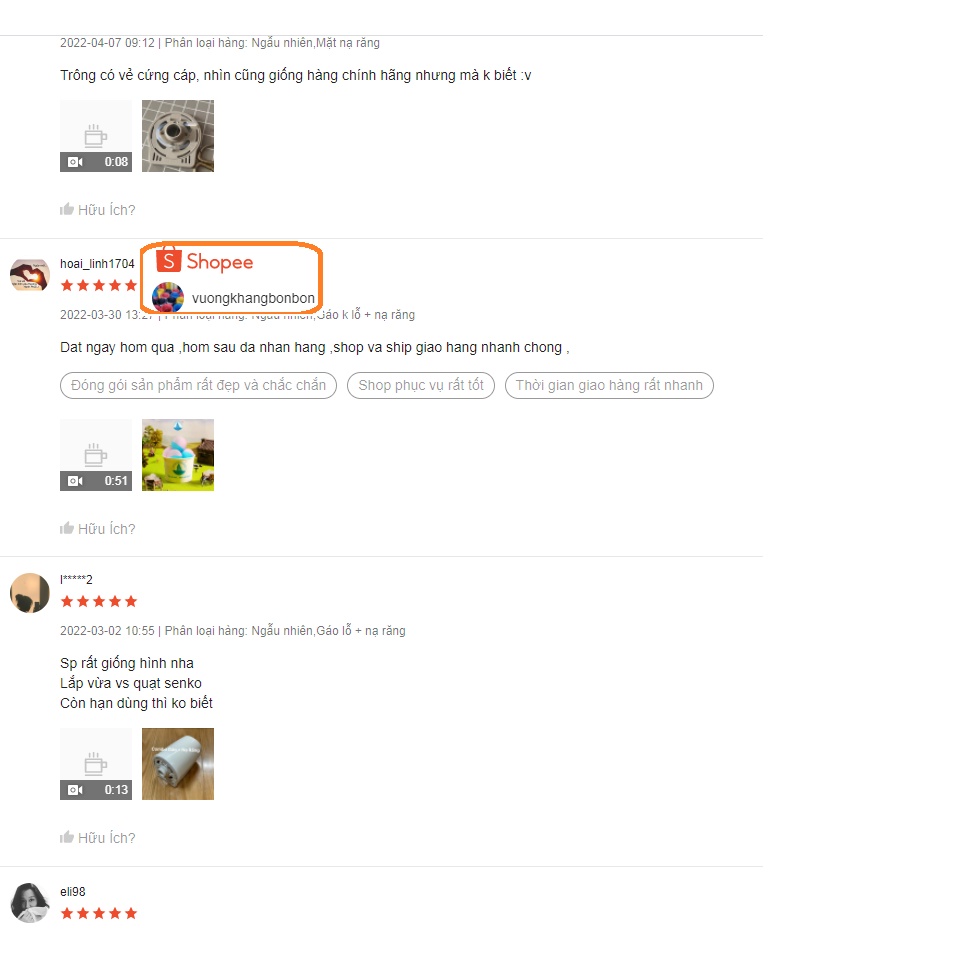The width and height of the screenshot is (967, 967).
Task: Mark the first review as Hữu Ích
Action: [97, 210]
